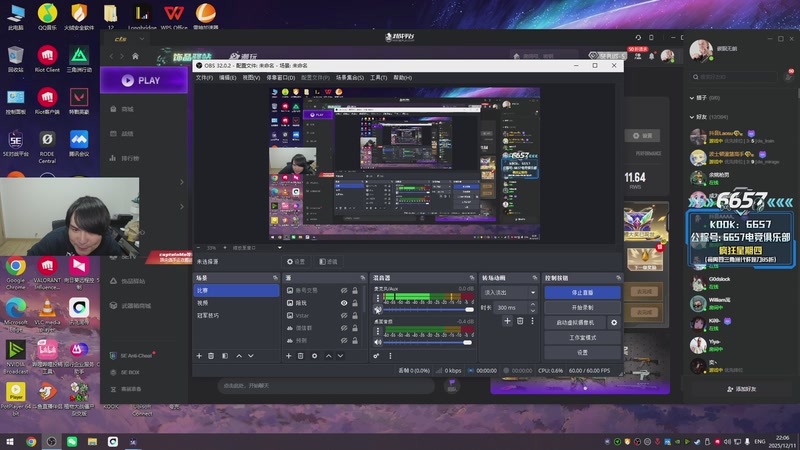Open advanced audio properties gears icon

pos(377,356)
